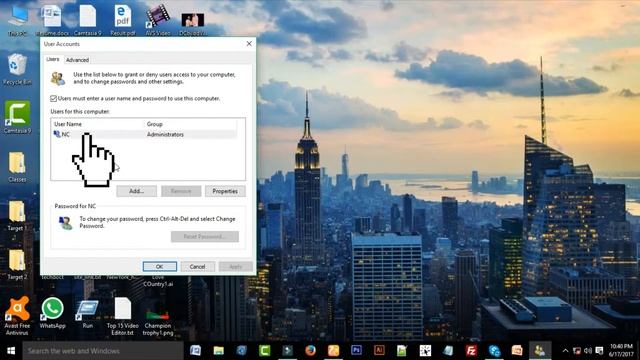Open FileZilla from the taskbar
This screenshot has height=360, width=640.
pyautogui.click(x=471, y=351)
